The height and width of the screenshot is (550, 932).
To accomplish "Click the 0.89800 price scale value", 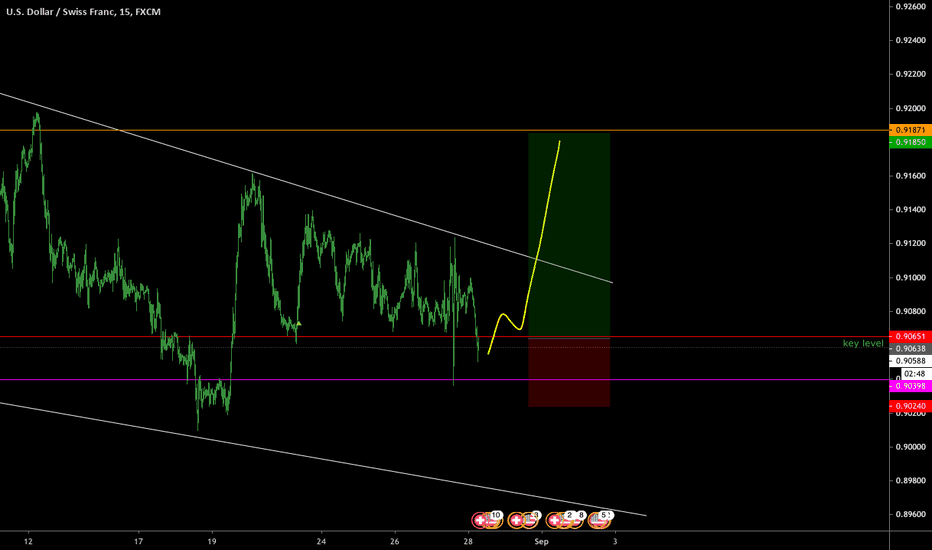I will click(x=911, y=480).
